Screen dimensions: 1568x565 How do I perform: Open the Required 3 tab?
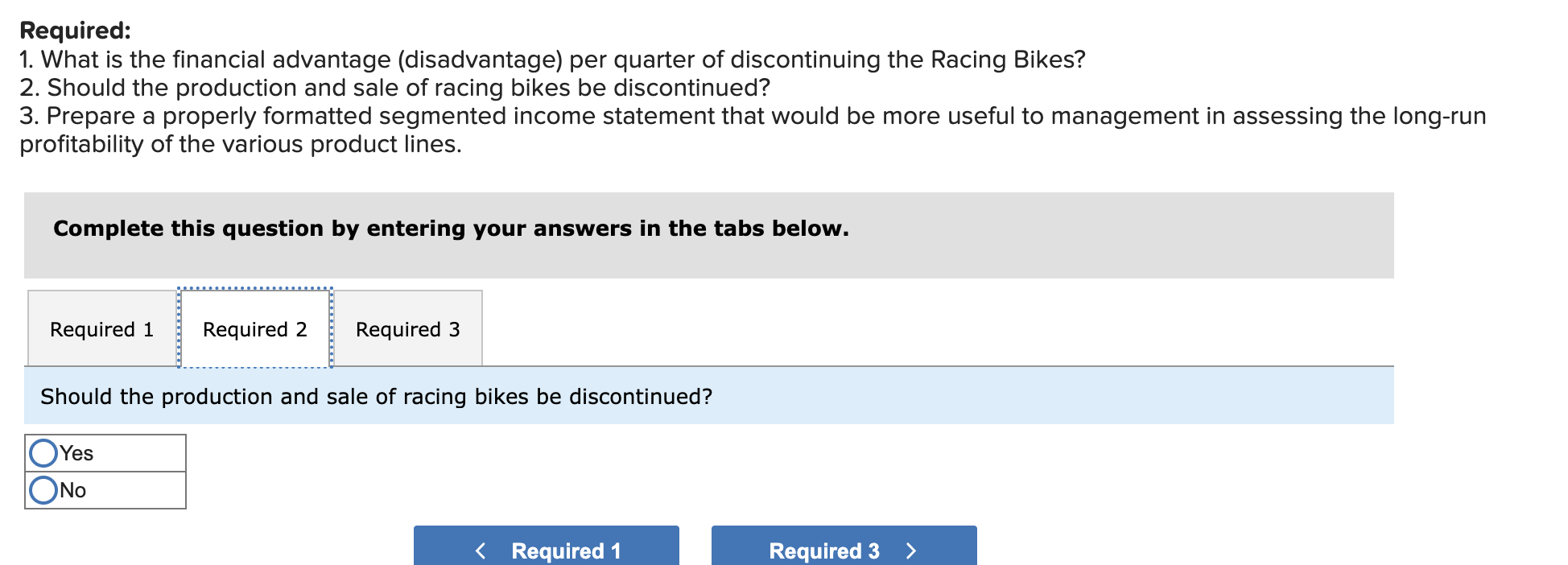point(407,328)
